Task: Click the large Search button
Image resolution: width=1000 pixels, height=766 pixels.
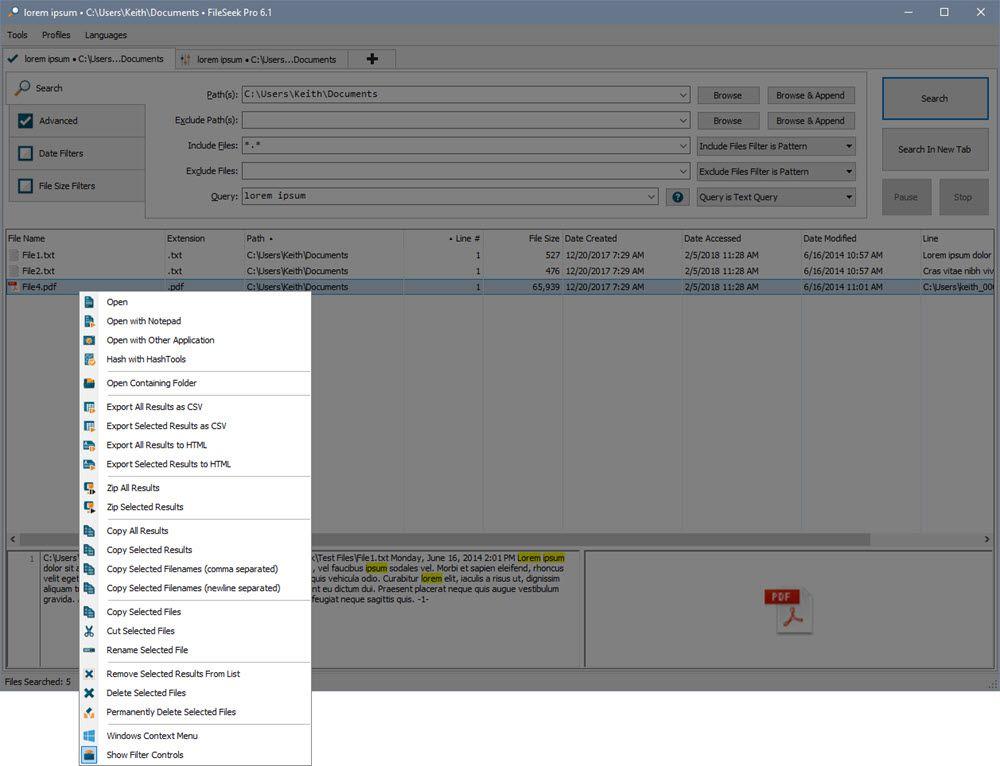Action: point(935,98)
